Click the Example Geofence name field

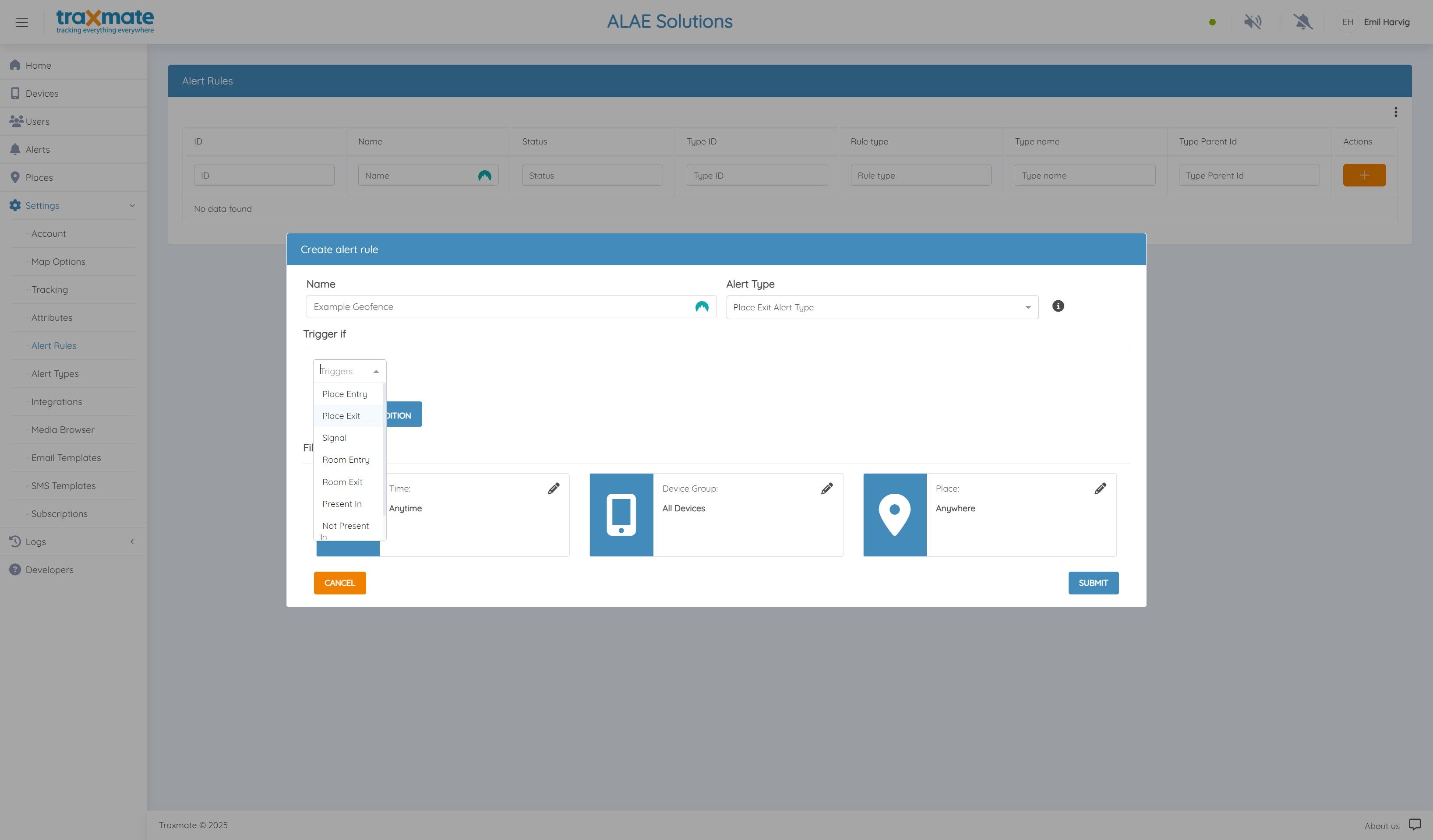[501, 307]
